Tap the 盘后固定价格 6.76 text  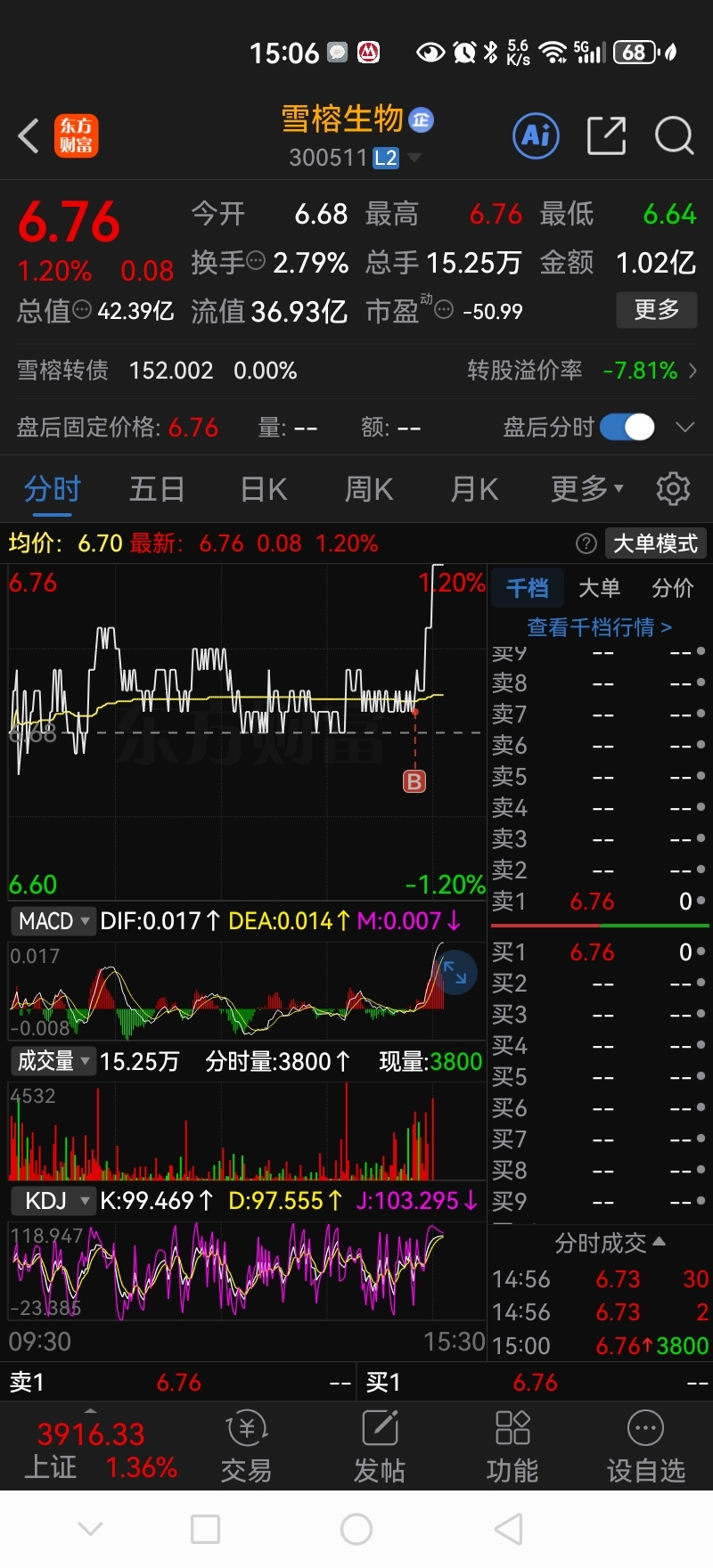click(x=118, y=428)
